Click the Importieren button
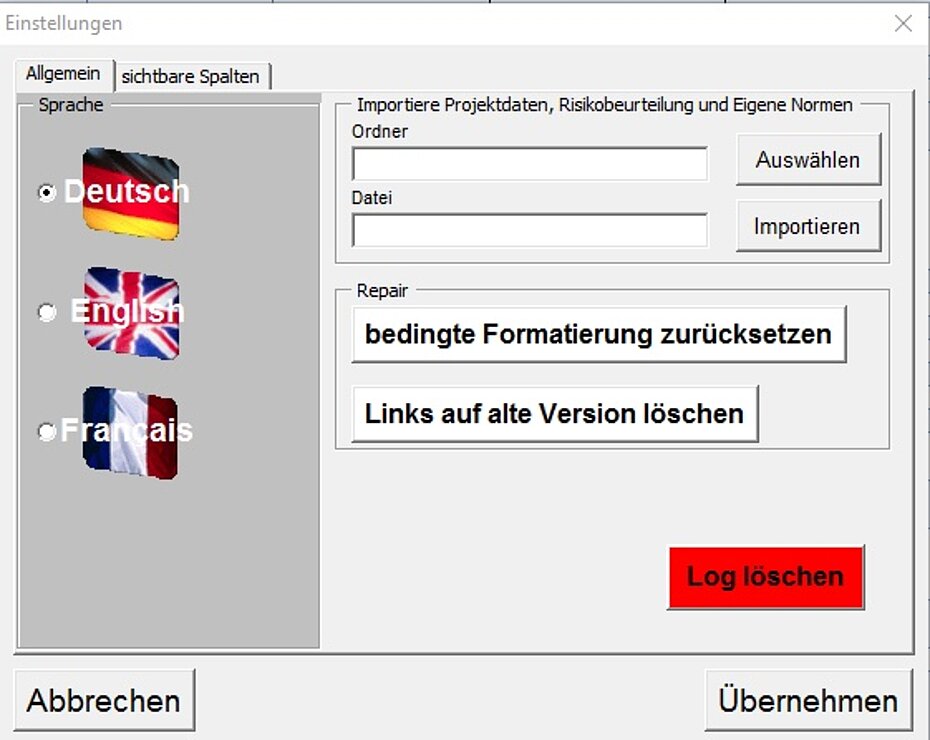Image resolution: width=930 pixels, height=740 pixels. click(807, 226)
